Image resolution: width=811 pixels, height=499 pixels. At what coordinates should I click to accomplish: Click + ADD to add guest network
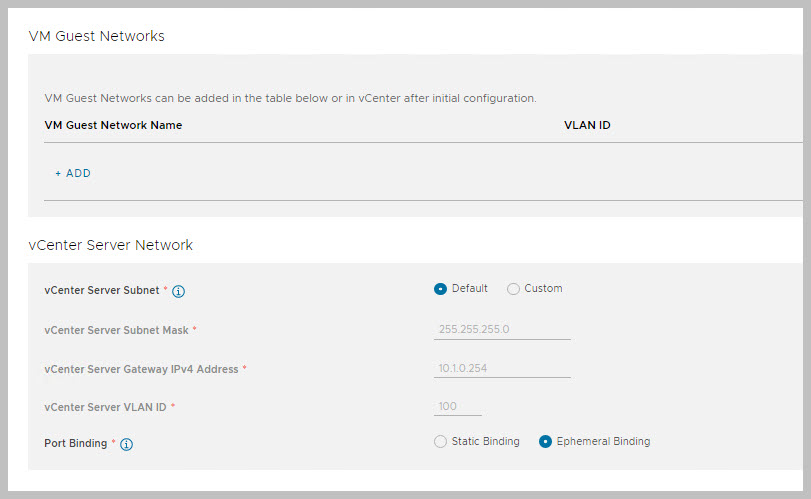tap(73, 174)
